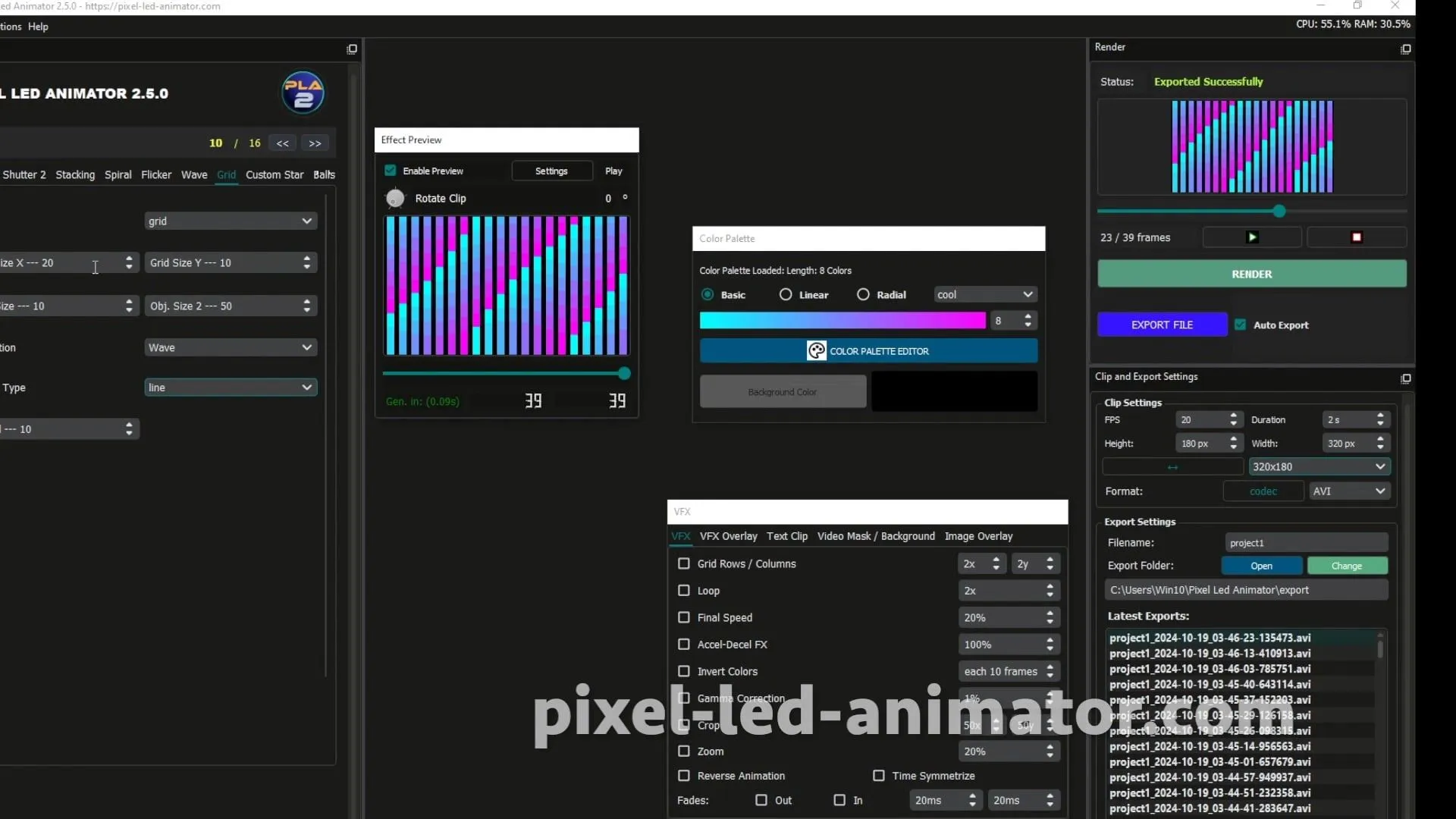Stop the rendered clip playback
The height and width of the screenshot is (819, 1456).
pos(1357,237)
